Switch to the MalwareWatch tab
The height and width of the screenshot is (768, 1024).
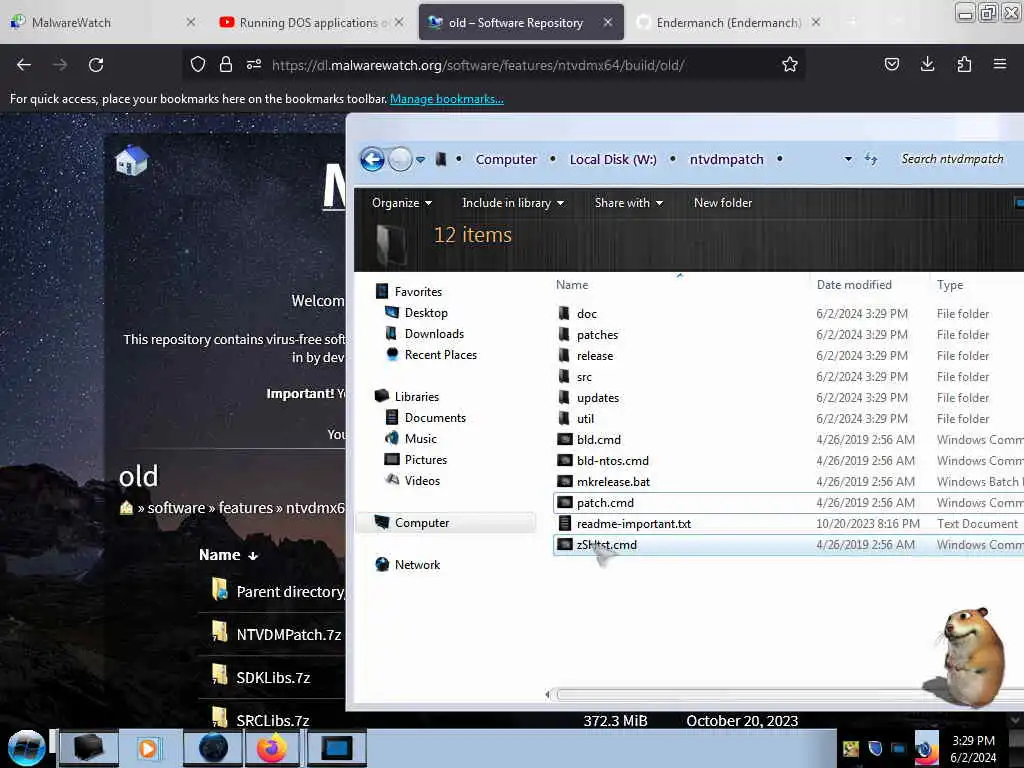pos(71,23)
